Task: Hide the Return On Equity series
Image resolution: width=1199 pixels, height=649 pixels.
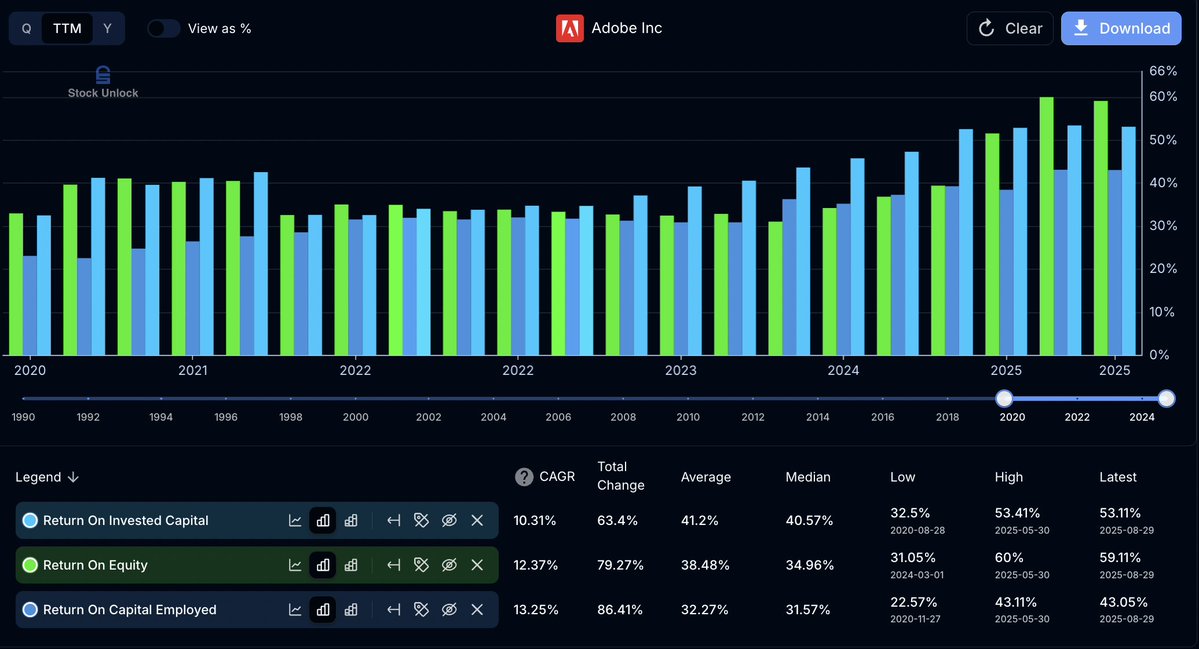Action: point(449,564)
